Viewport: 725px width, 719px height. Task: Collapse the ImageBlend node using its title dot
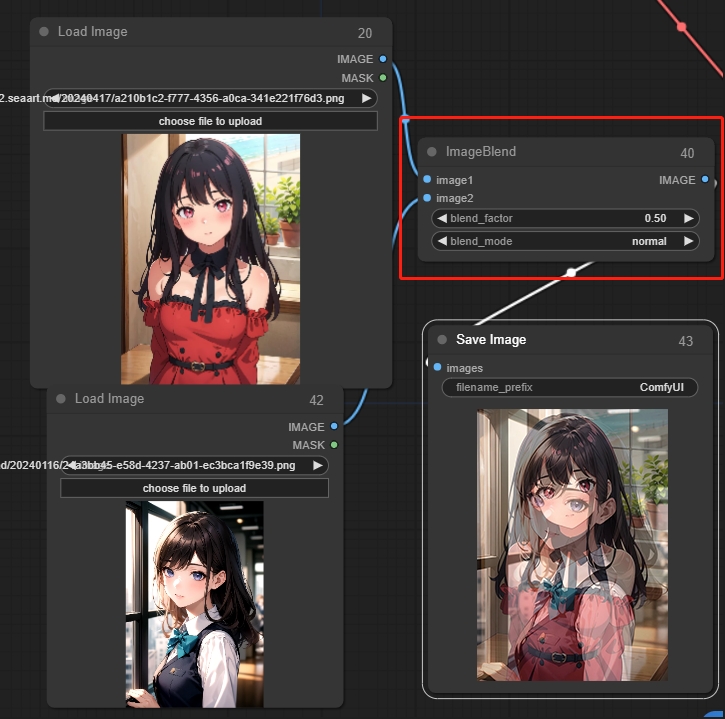pyautogui.click(x=432, y=152)
